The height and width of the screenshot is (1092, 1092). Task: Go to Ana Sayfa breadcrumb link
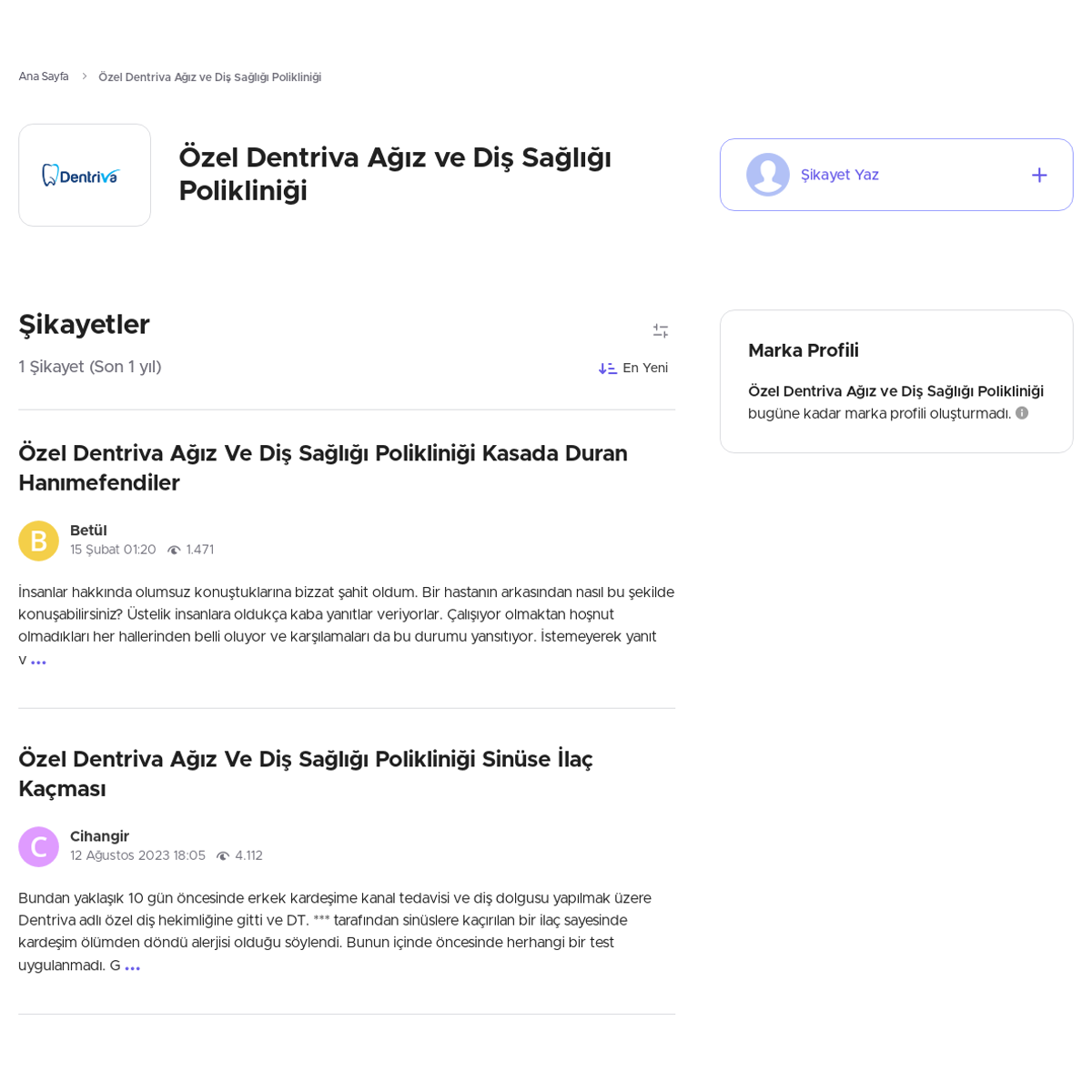(x=44, y=77)
